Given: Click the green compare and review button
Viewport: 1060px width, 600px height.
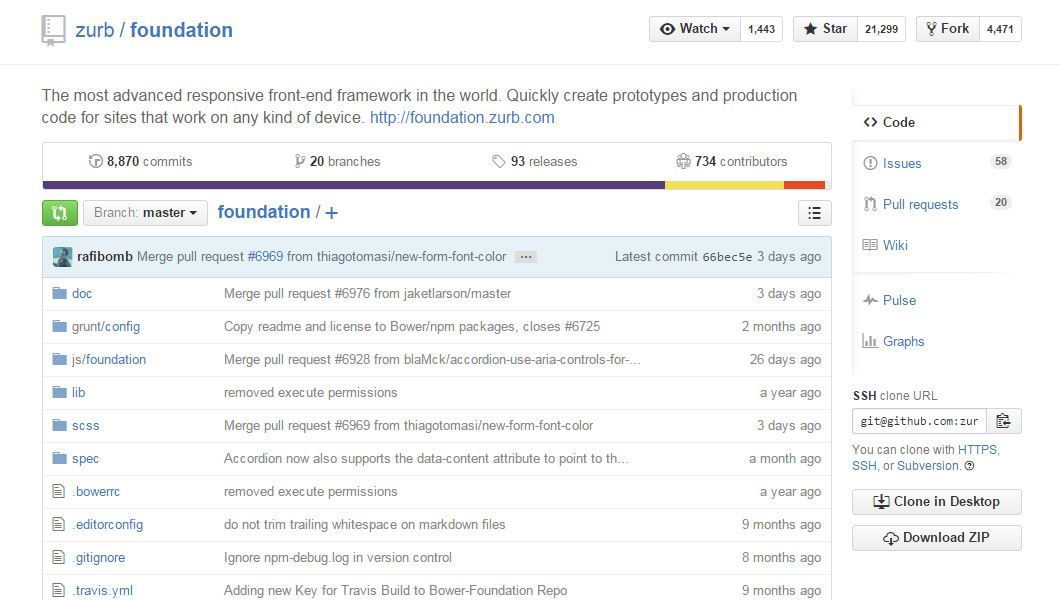Looking at the screenshot, I should click(x=59, y=212).
